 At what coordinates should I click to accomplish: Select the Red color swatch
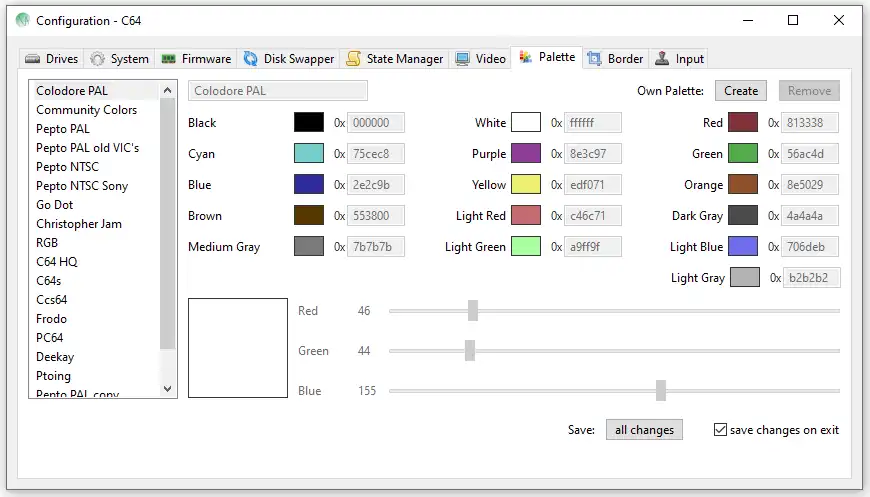743,123
